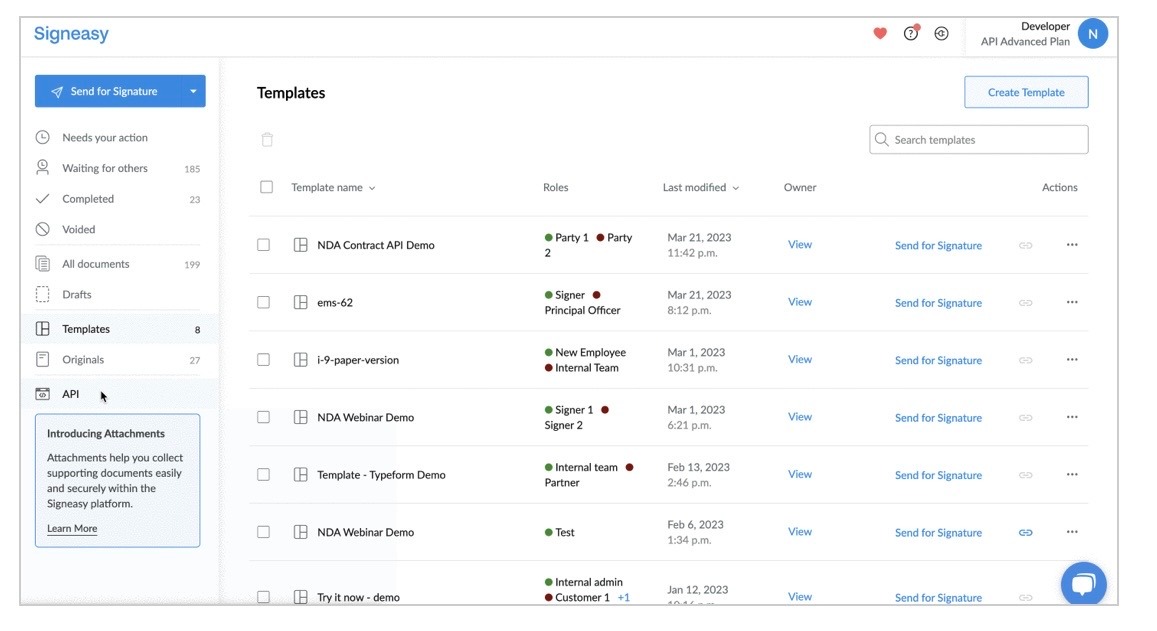Screen dimensions: 1157x631
Task: Click the Voided circle-slash icon
Action: (x=43, y=230)
